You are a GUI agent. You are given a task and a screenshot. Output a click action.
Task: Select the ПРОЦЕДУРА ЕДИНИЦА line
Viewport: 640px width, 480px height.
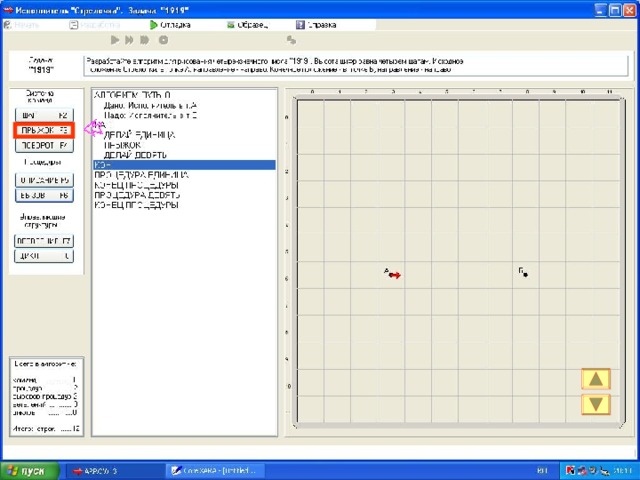click(141, 175)
